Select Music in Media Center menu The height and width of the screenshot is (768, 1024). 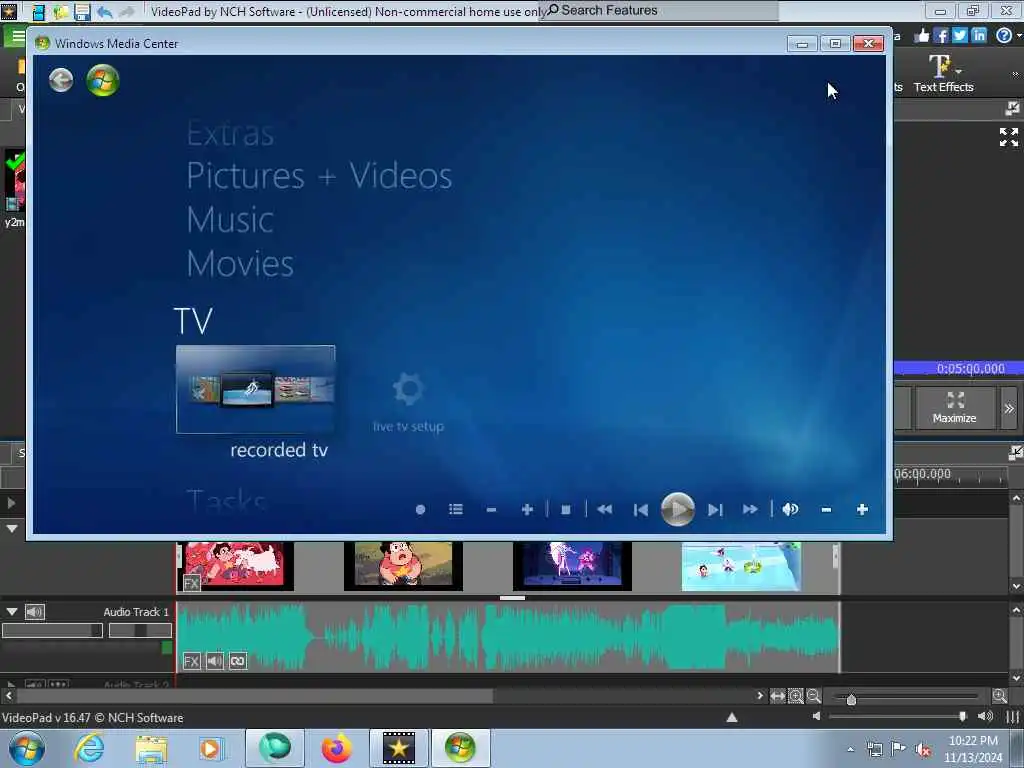click(x=230, y=219)
